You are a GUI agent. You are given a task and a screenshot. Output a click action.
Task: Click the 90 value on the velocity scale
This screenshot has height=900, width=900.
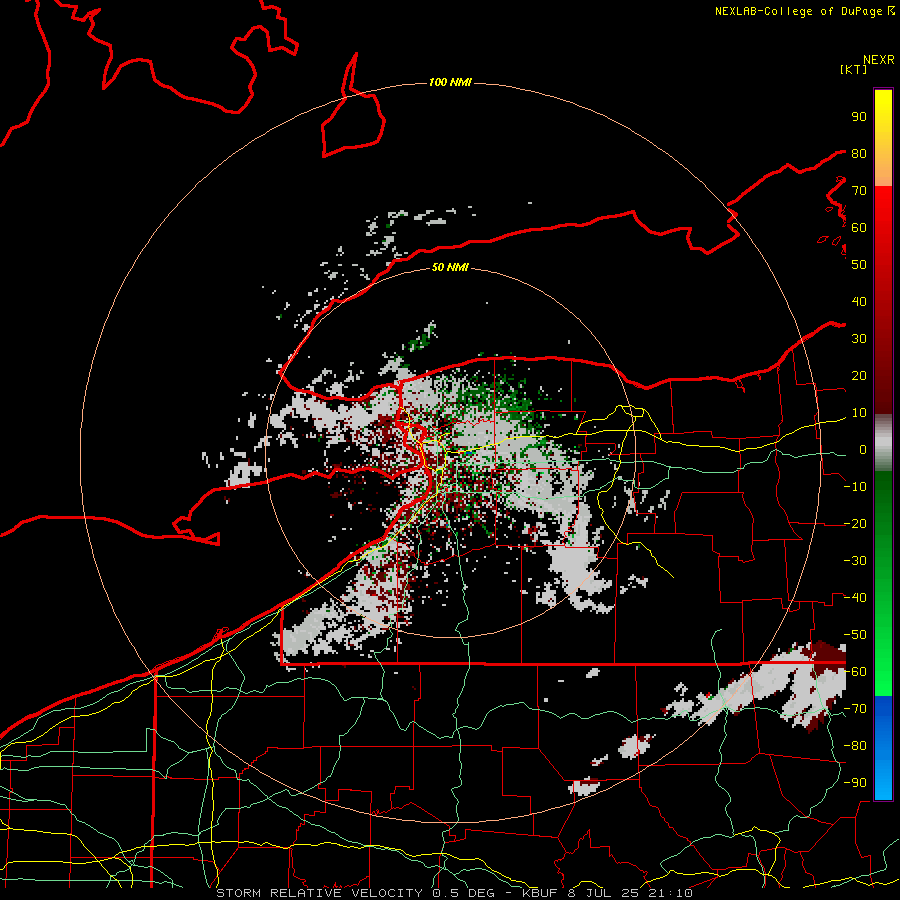click(x=859, y=117)
